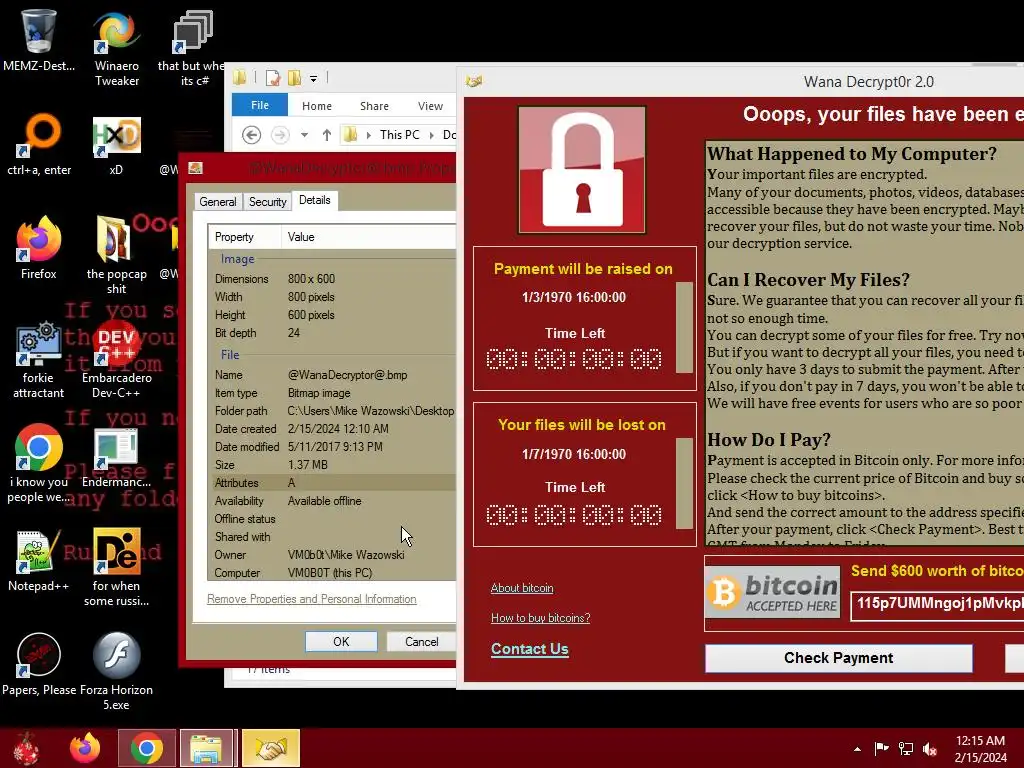The width and height of the screenshot is (1024, 768).
Task: Open the View ribbon tab in Explorer
Action: point(430,106)
